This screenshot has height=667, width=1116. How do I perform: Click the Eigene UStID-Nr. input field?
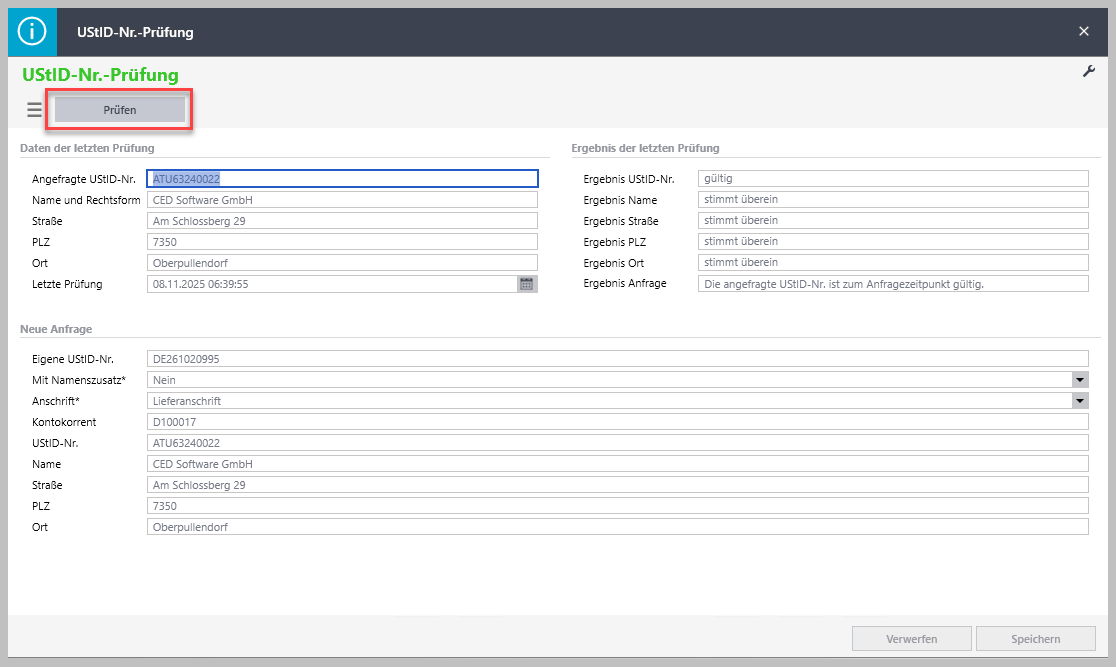pyautogui.click(x=617, y=359)
